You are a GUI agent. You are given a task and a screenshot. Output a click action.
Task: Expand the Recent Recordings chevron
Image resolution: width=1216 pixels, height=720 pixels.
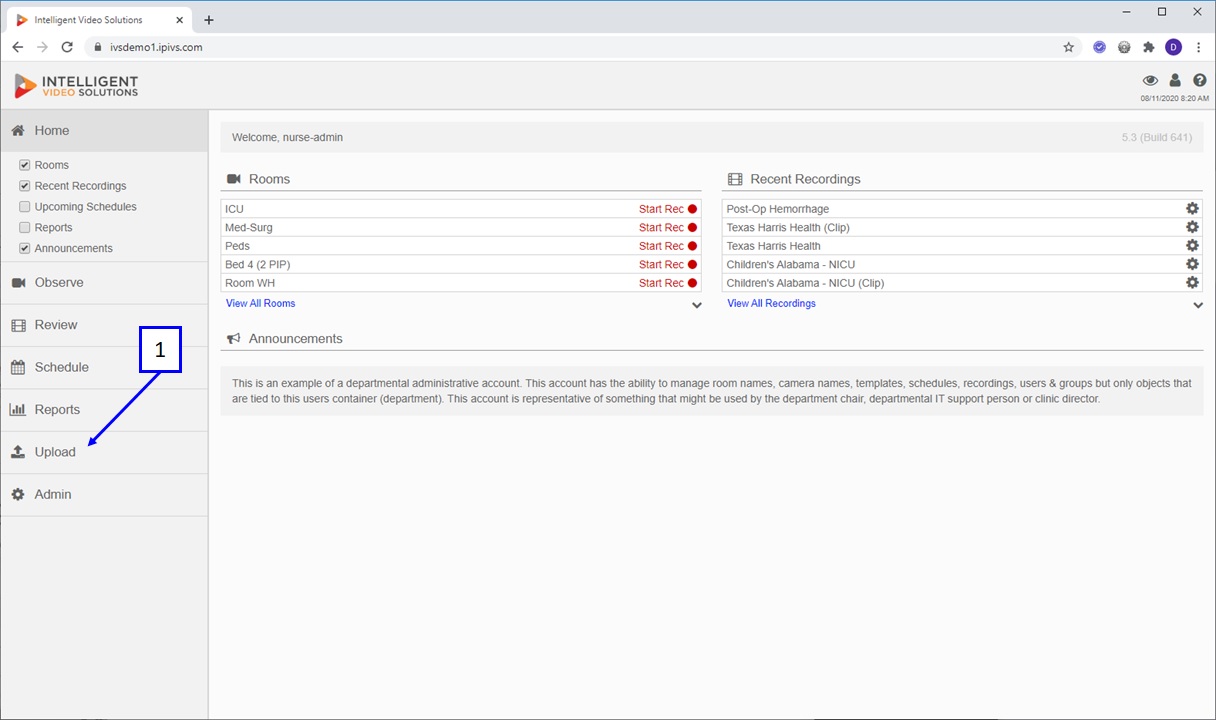1198,305
